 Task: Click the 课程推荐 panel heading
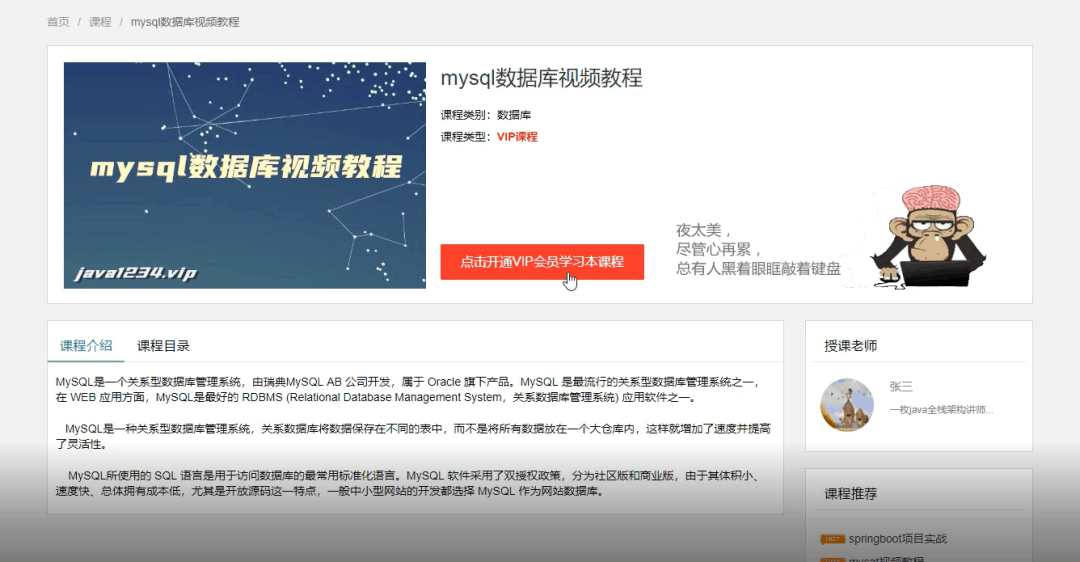851,494
